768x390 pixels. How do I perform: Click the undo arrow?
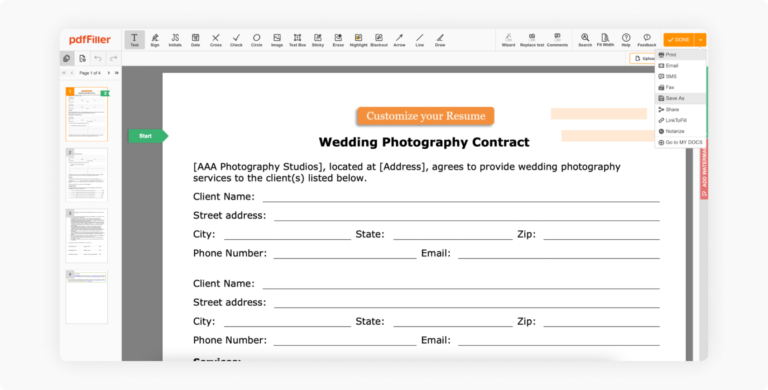pos(98,59)
